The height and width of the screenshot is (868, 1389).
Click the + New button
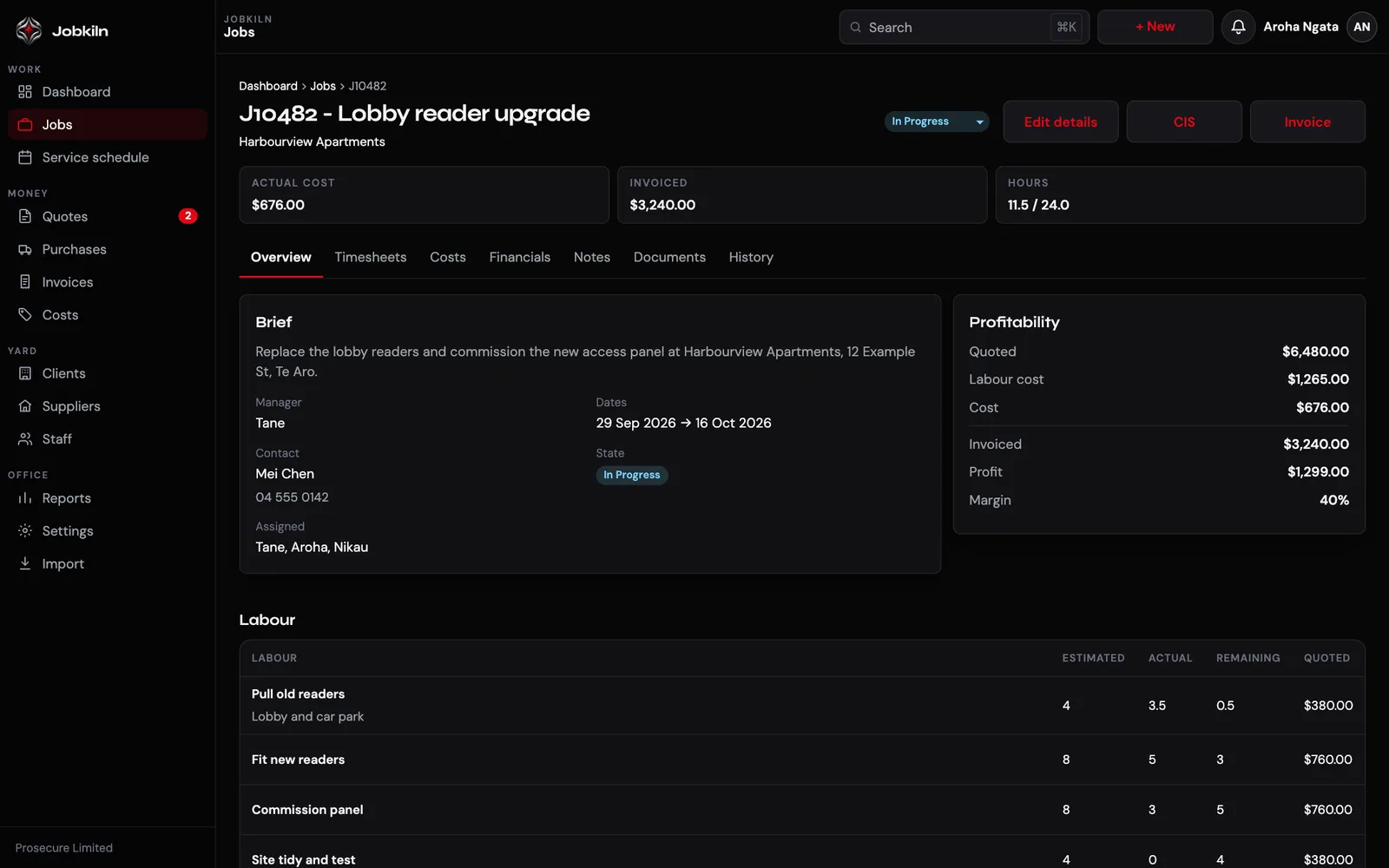click(x=1155, y=27)
